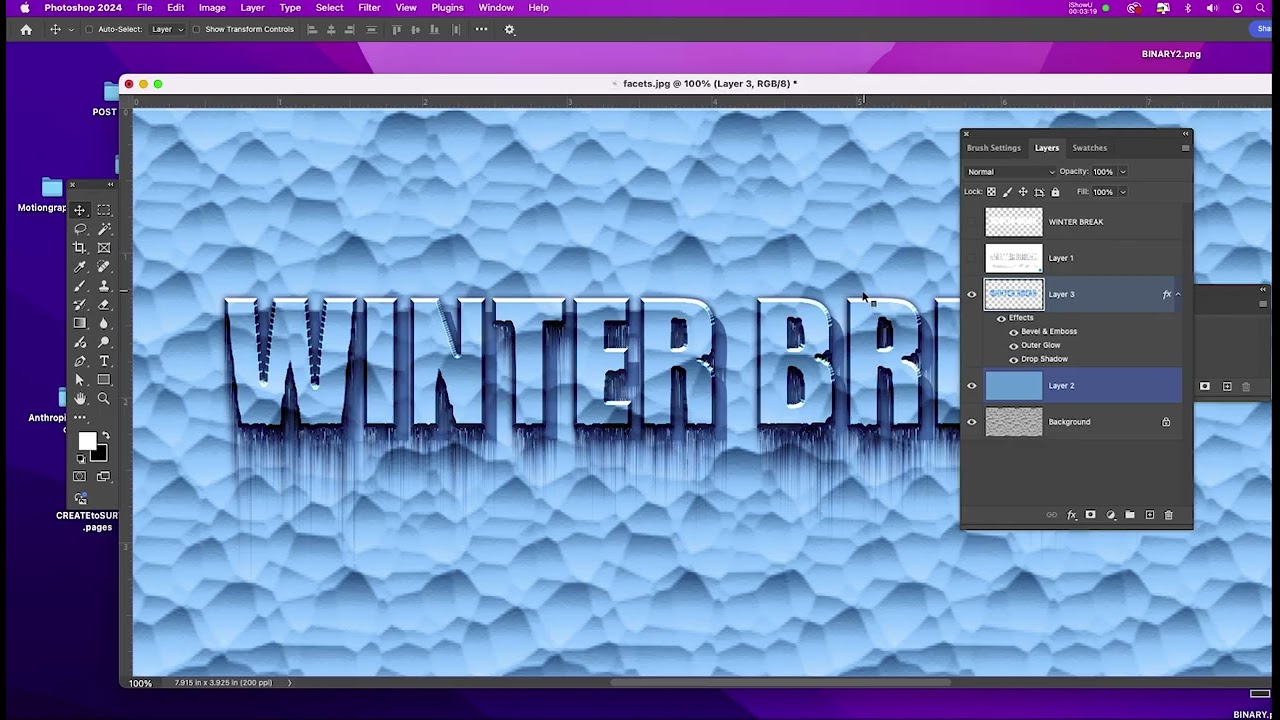Select the Brush tool
Viewport: 1280px width, 720px height.
pyautogui.click(x=80, y=286)
